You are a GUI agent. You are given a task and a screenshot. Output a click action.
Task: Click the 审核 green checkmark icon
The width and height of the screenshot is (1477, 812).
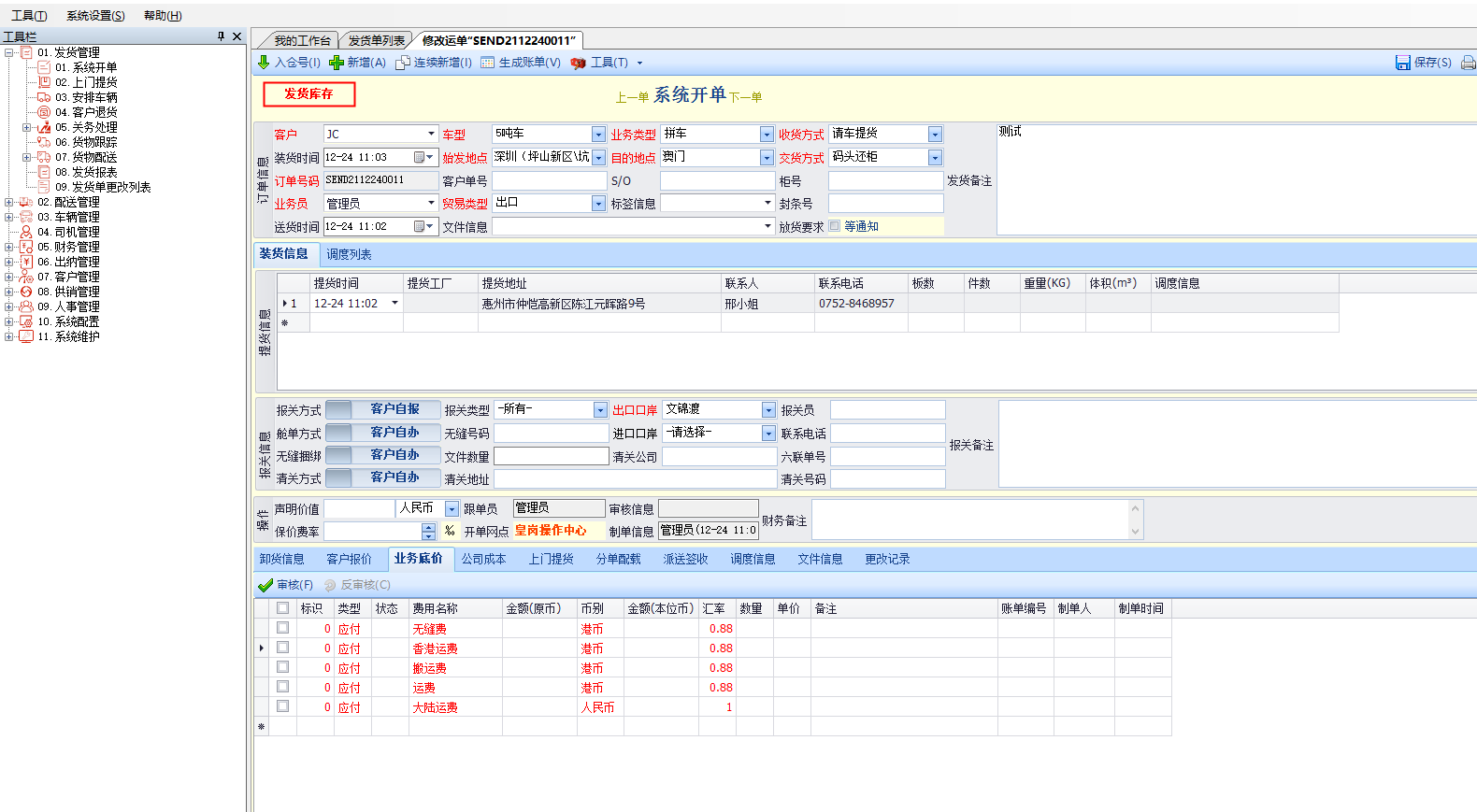pos(265,585)
